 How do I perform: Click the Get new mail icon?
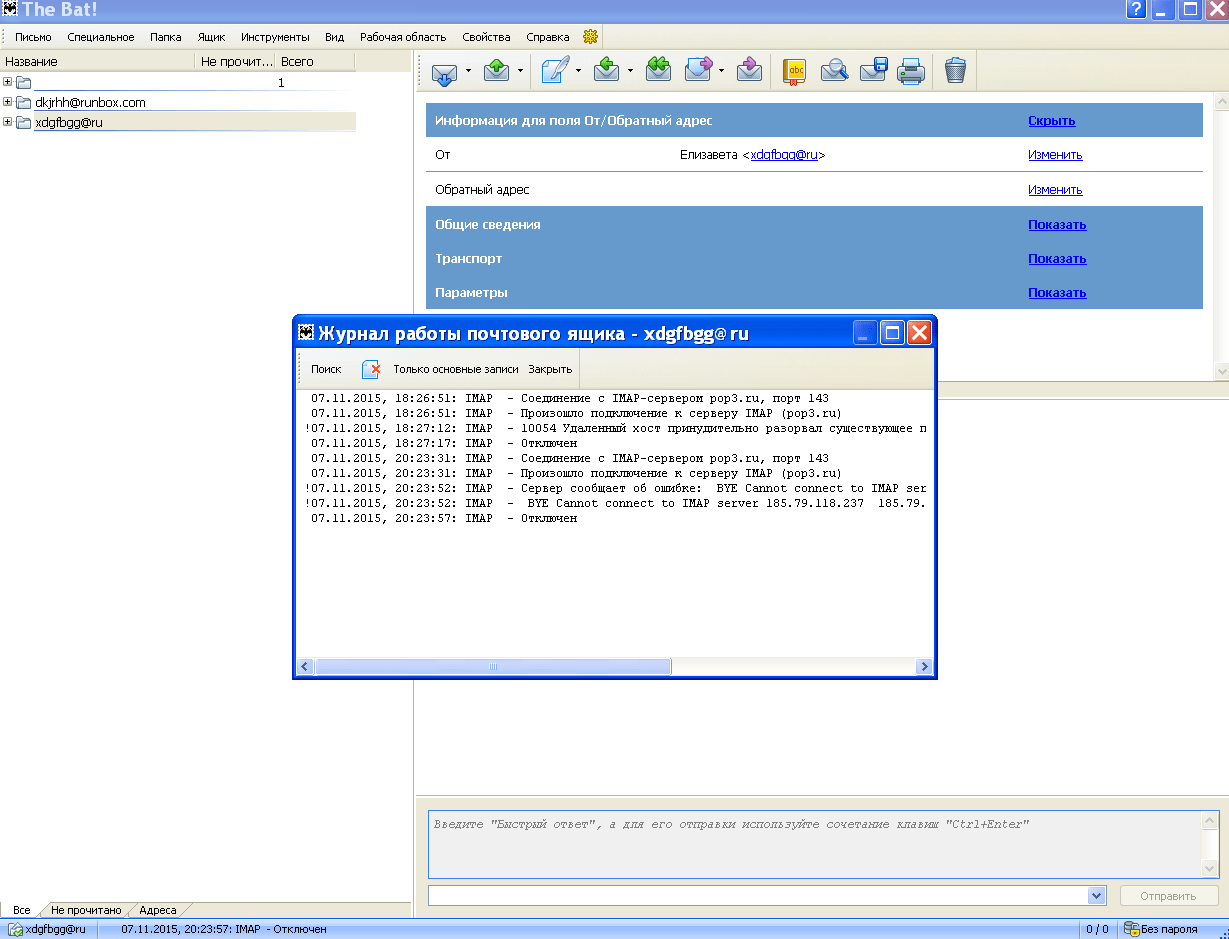coord(445,71)
